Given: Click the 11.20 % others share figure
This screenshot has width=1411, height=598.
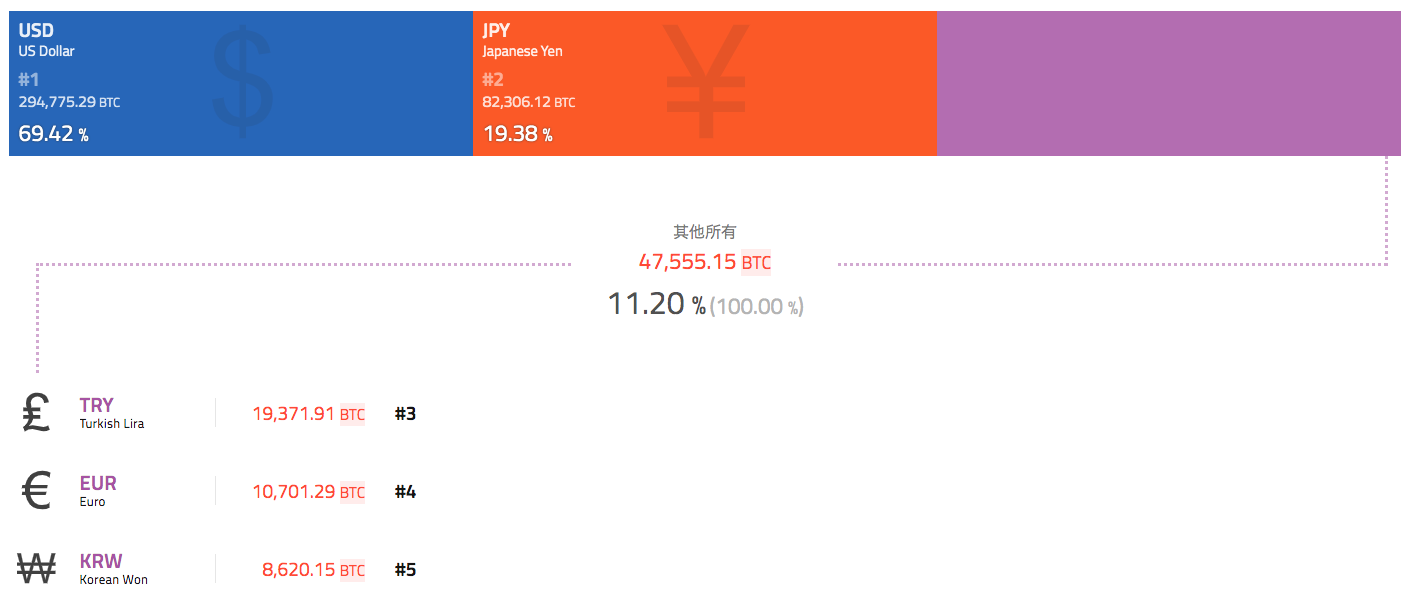Looking at the screenshot, I should (657, 304).
